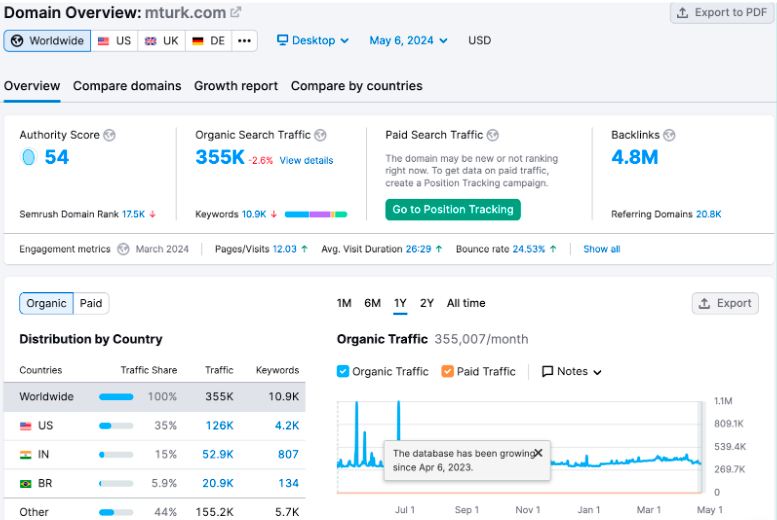The height and width of the screenshot is (520, 777).
Task: Open the May 6, 2024 date dropdown
Action: coord(408,41)
